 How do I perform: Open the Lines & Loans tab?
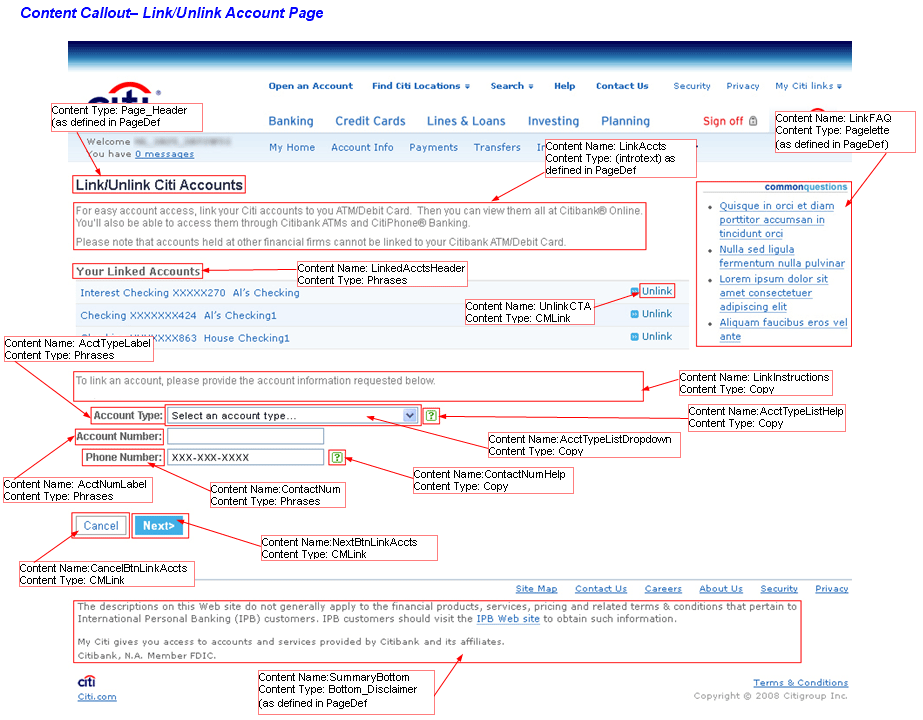coord(466,121)
